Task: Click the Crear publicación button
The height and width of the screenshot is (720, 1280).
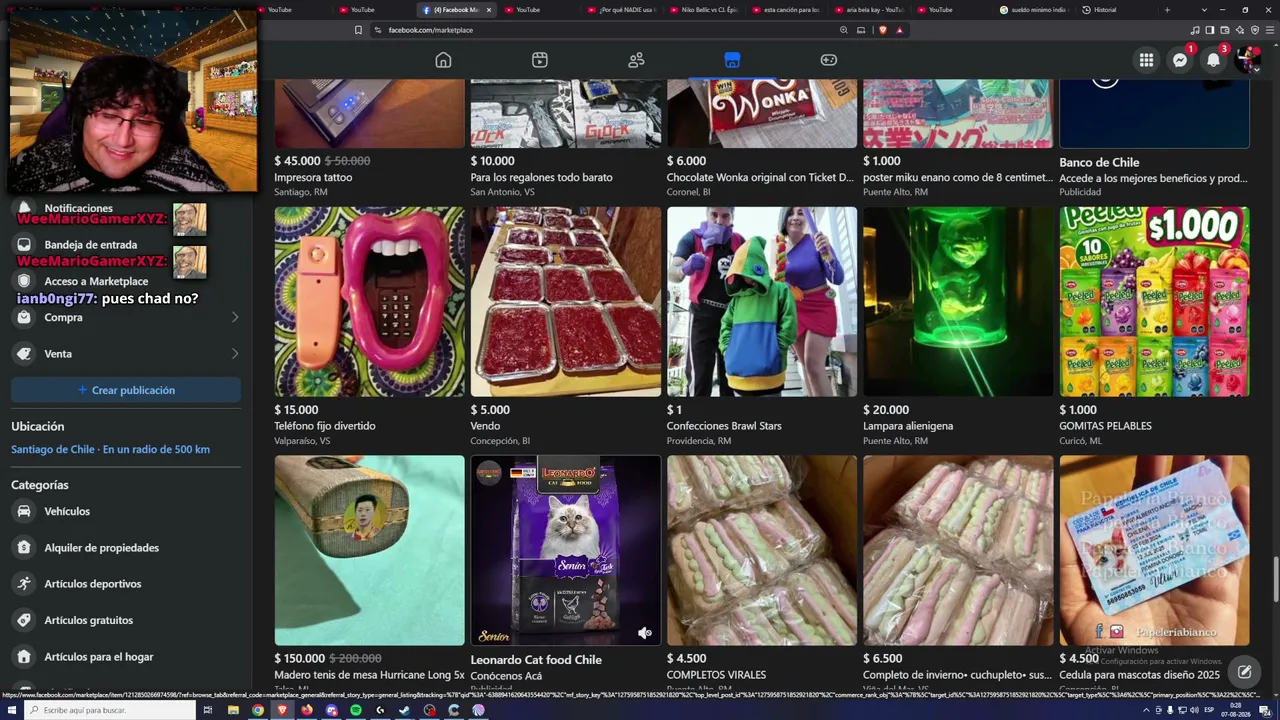Action: click(126, 390)
